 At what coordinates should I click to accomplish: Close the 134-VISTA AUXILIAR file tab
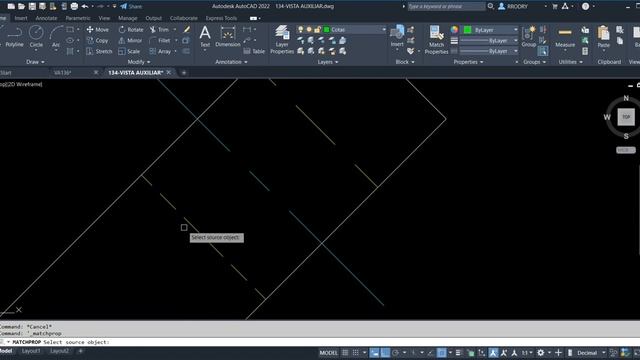[x=169, y=72]
